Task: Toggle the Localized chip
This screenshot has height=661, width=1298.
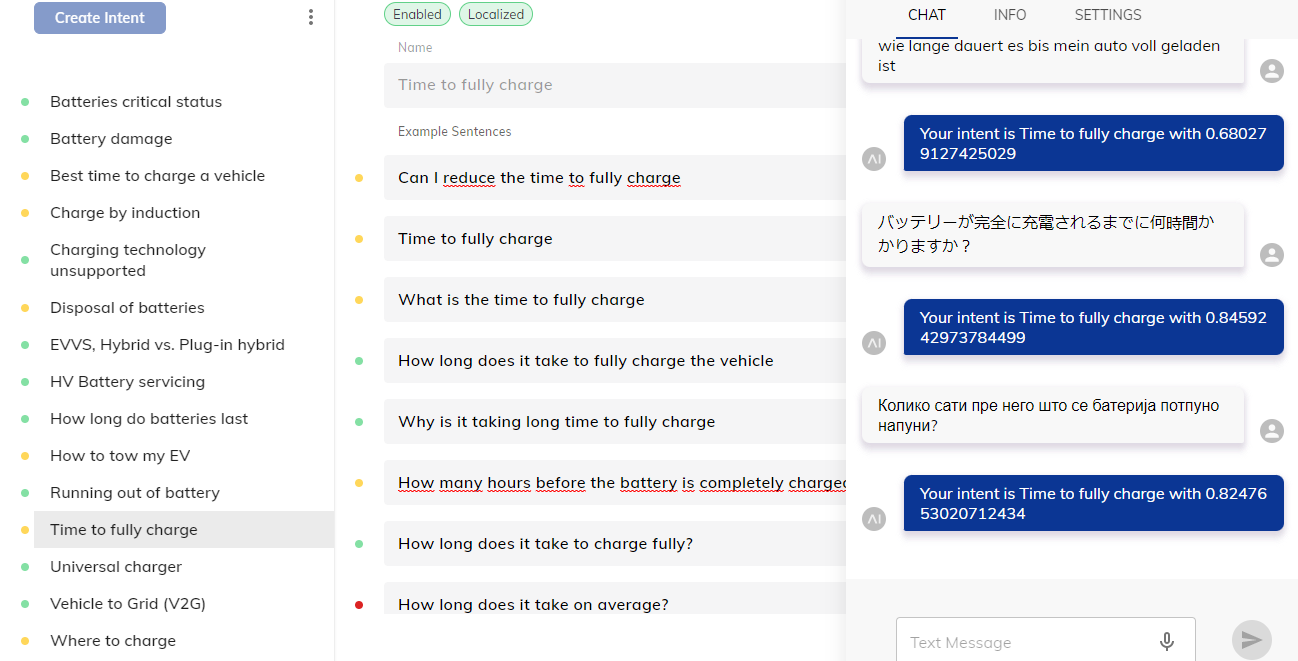Action: point(496,14)
